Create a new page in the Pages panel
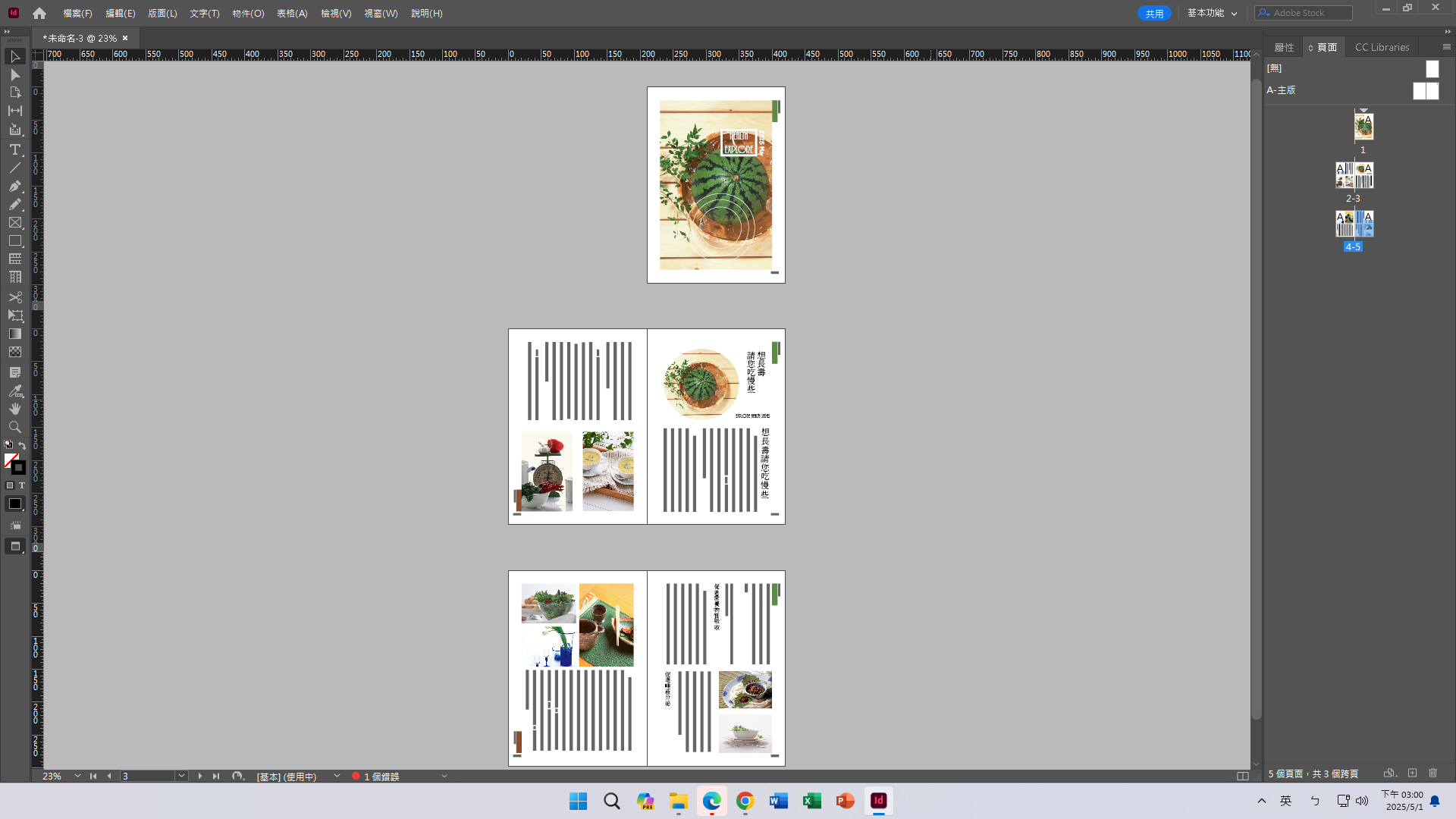This screenshot has width=1456, height=819. click(1413, 773)
